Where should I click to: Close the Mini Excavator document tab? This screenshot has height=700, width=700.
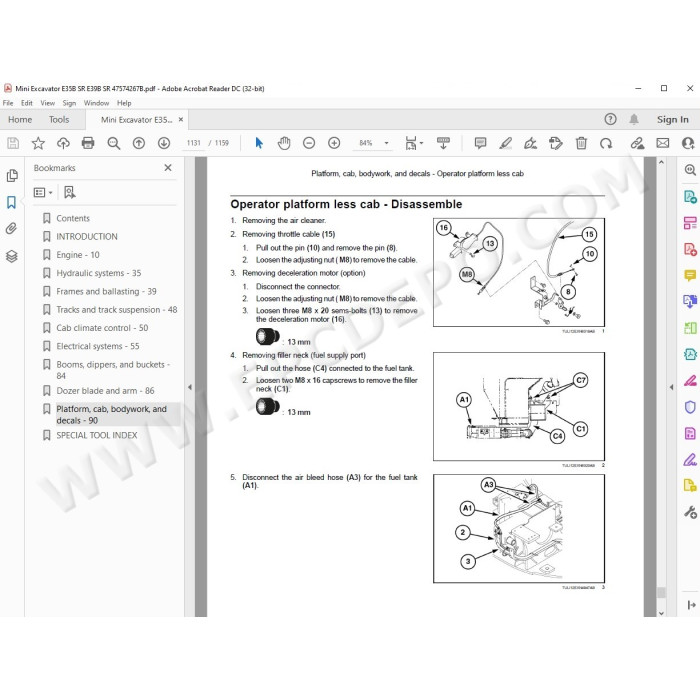181,120
